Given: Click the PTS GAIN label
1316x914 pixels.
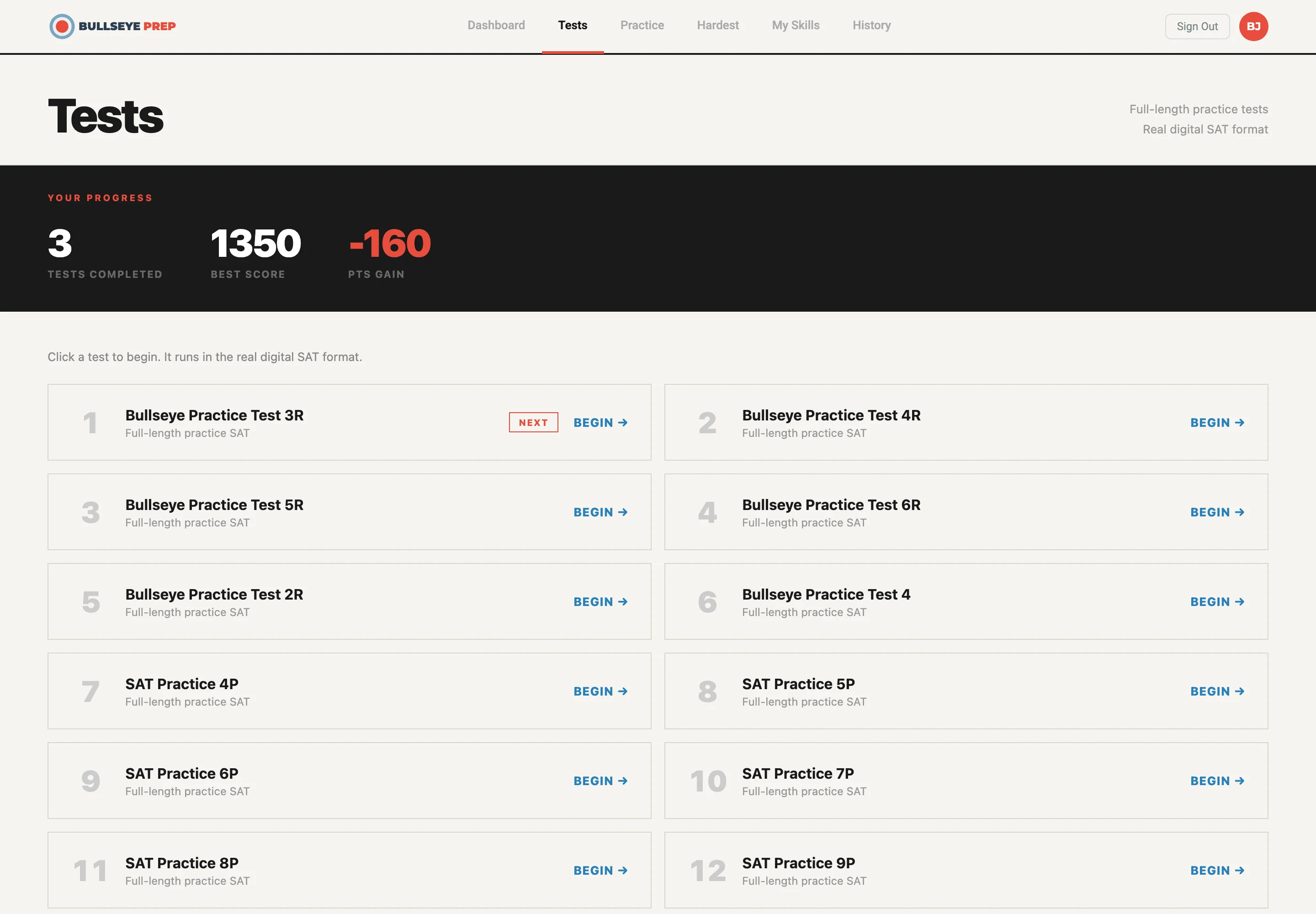Looking at the screenshot, I should coord(376,274).
